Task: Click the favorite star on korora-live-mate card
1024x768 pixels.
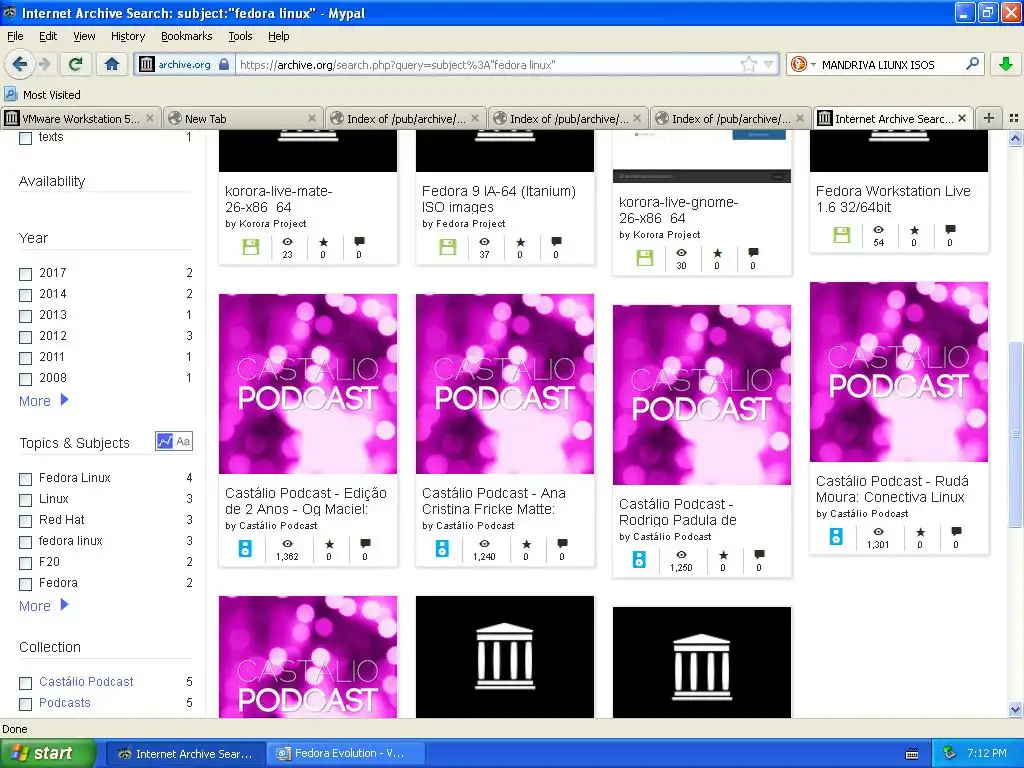Action: tap(323, 242)
